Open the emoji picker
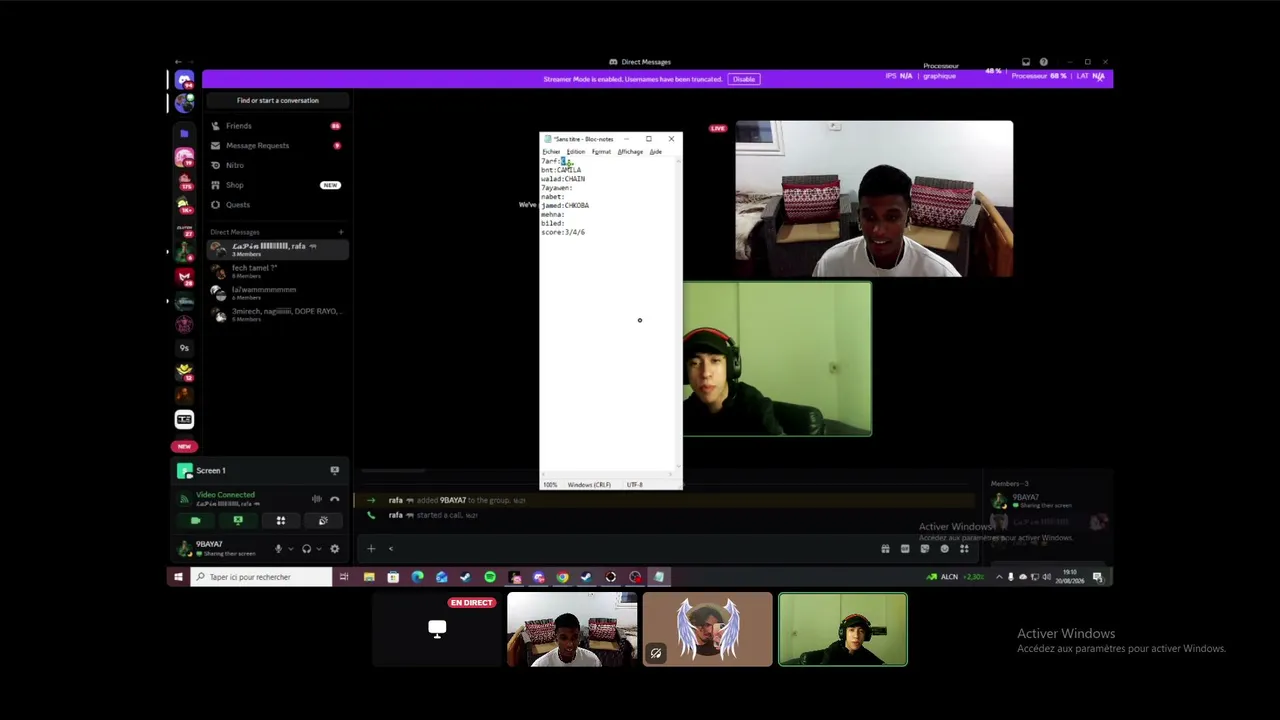The width and height of the screenshot is (1280, 720). [x=945, y=548]
